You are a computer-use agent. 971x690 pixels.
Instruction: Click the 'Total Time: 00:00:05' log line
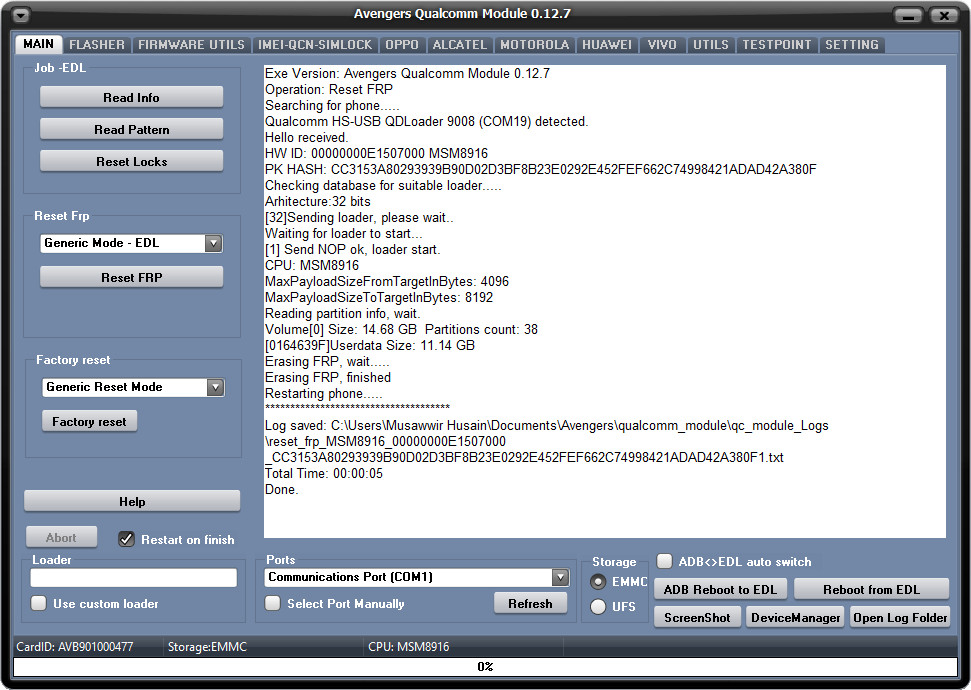pyautogui.click(x=324, y=474)
